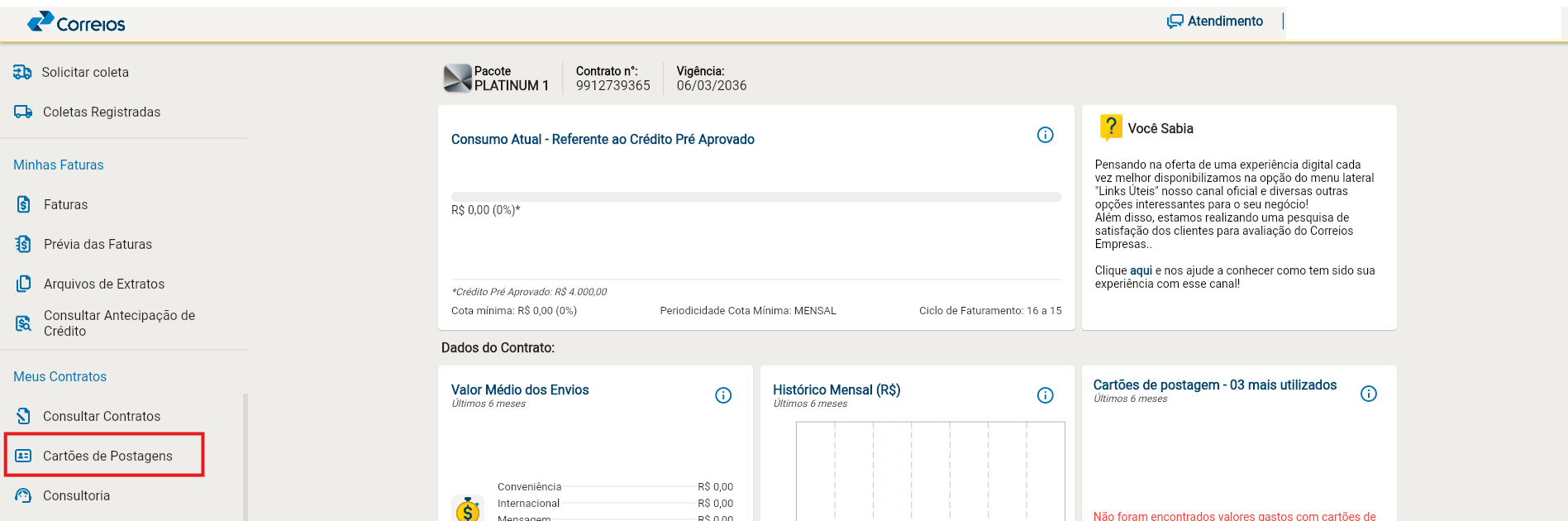Click the Consultar Contratos icon
Screen dimensions: 1568x521
(24, 416)
